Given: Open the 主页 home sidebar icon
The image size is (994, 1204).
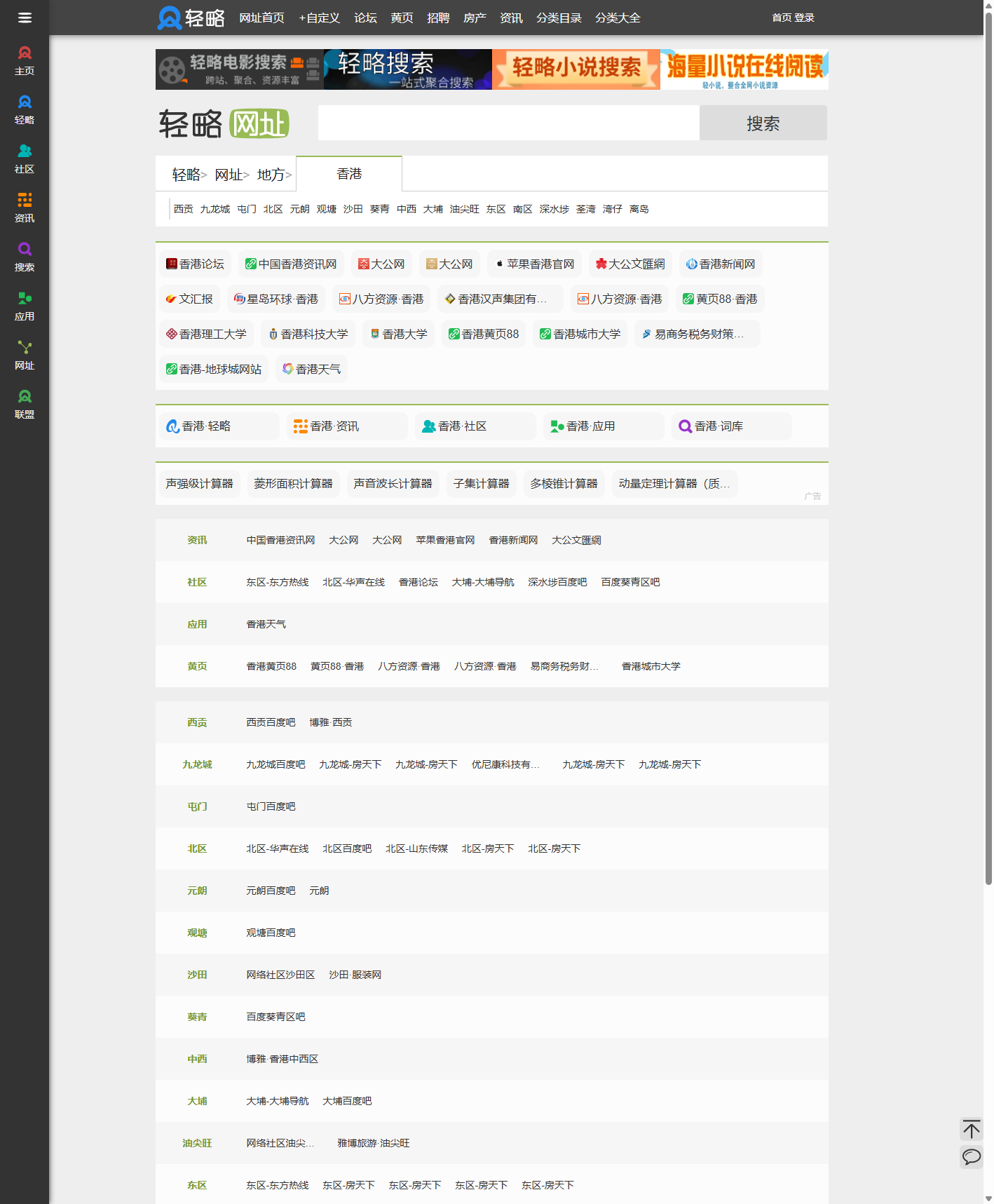Looking at the screenshot, I should tap(25, 60).
